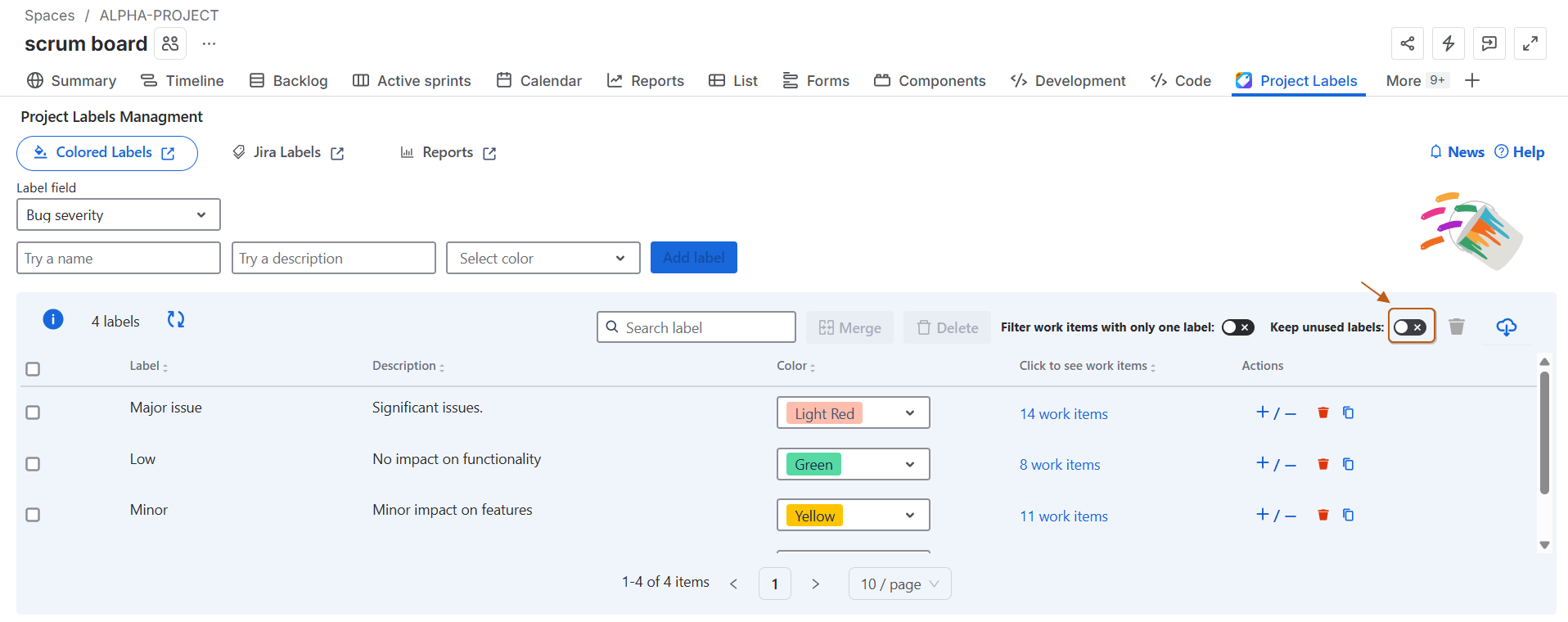The image size is (1568, 622).
Task: Click the blue info icon beside 4 labels
Action: (53, 320)
